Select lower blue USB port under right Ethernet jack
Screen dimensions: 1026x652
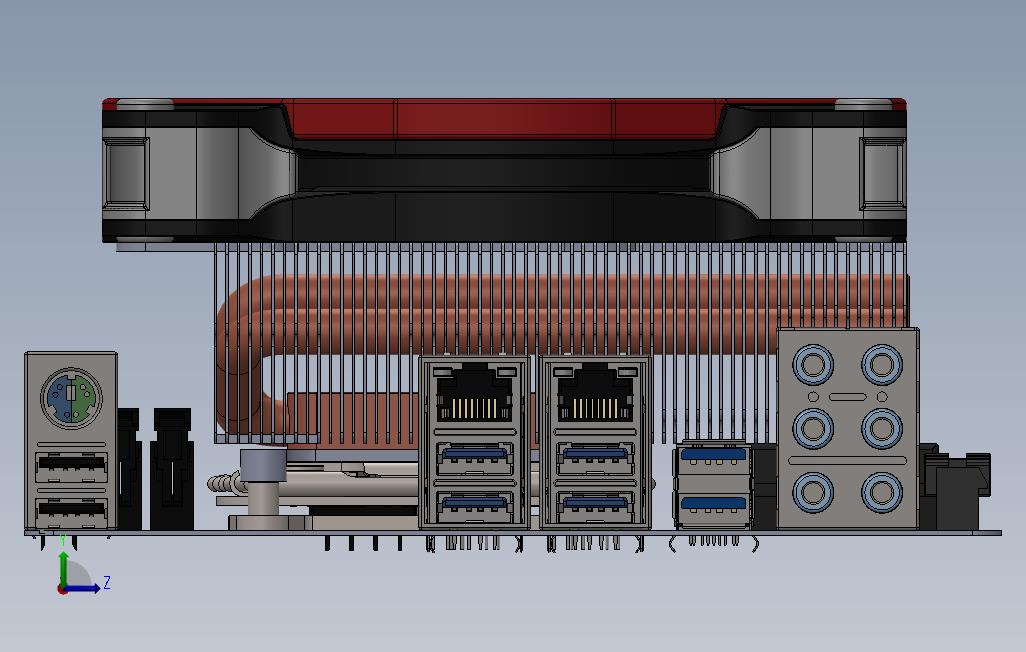click(595, 507)
